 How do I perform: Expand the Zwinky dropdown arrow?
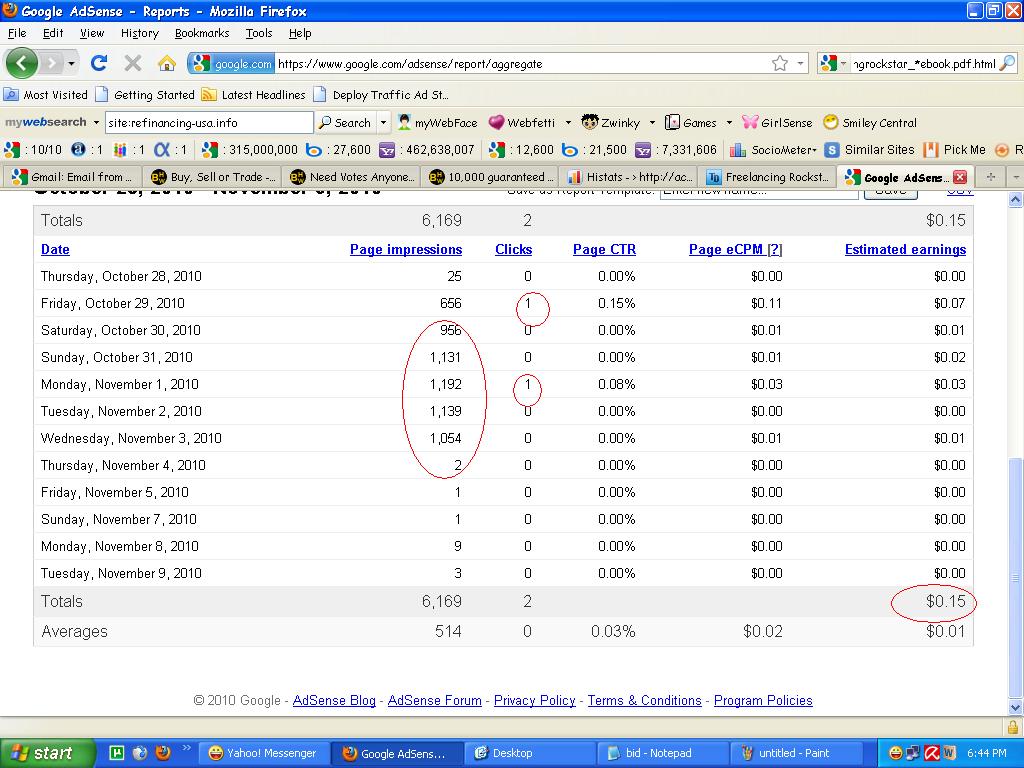(652, 122)
